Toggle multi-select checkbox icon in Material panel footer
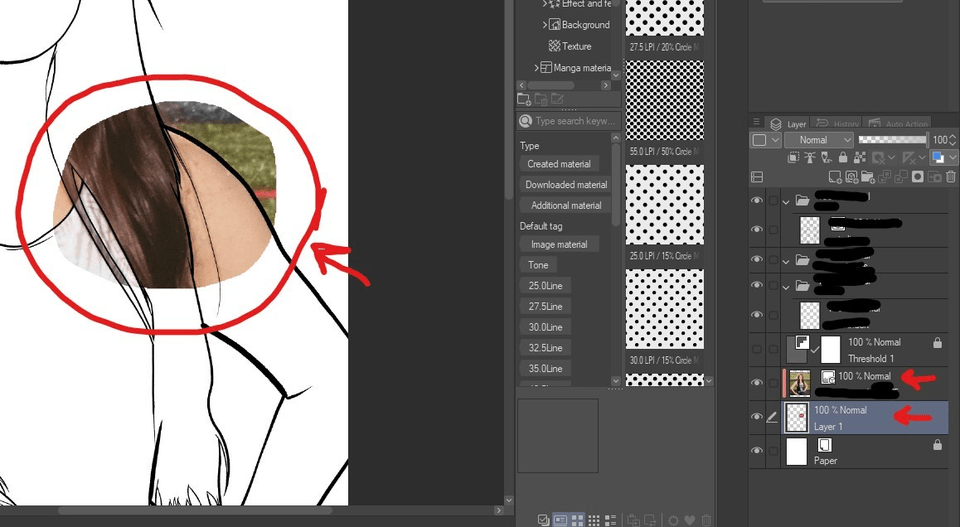Image resolution: width=960 pixels, height=527 pixels. tap(543, 520)
